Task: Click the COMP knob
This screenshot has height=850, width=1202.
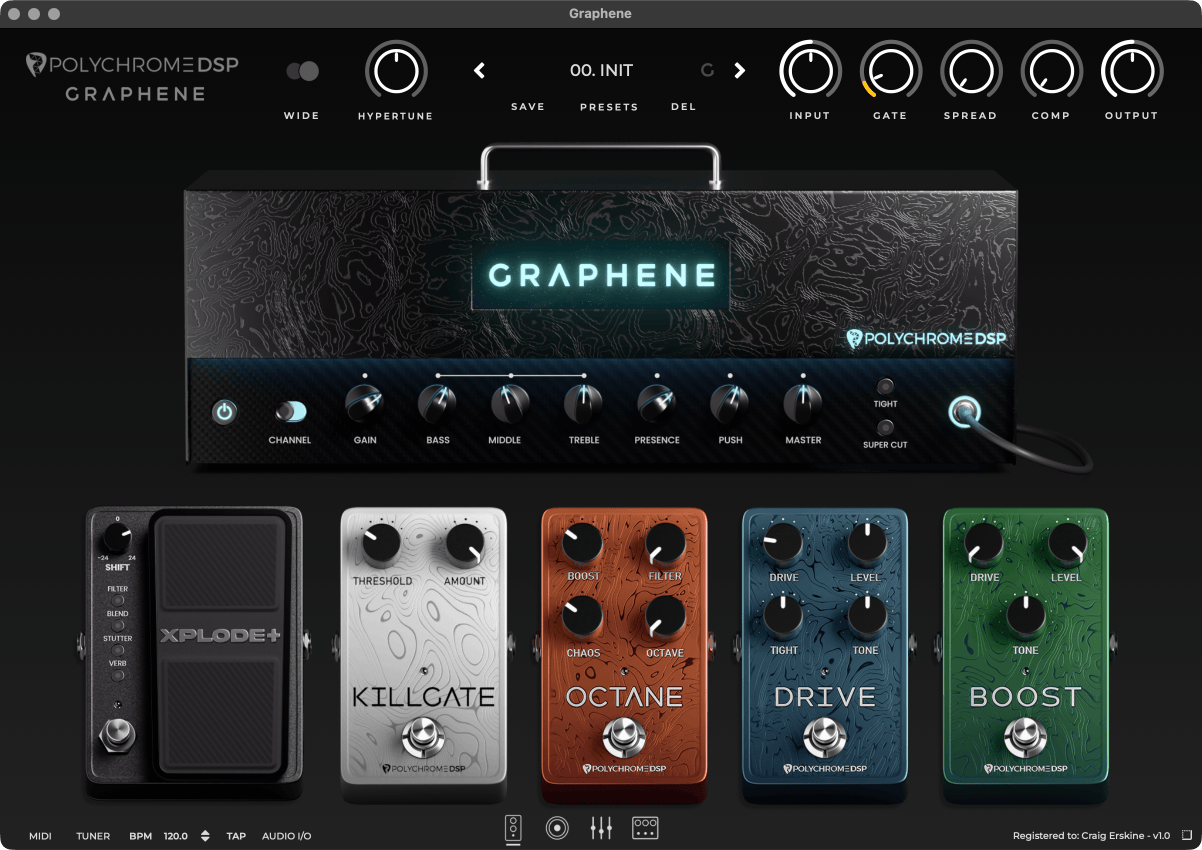Action: click(x=1051, y=70)
